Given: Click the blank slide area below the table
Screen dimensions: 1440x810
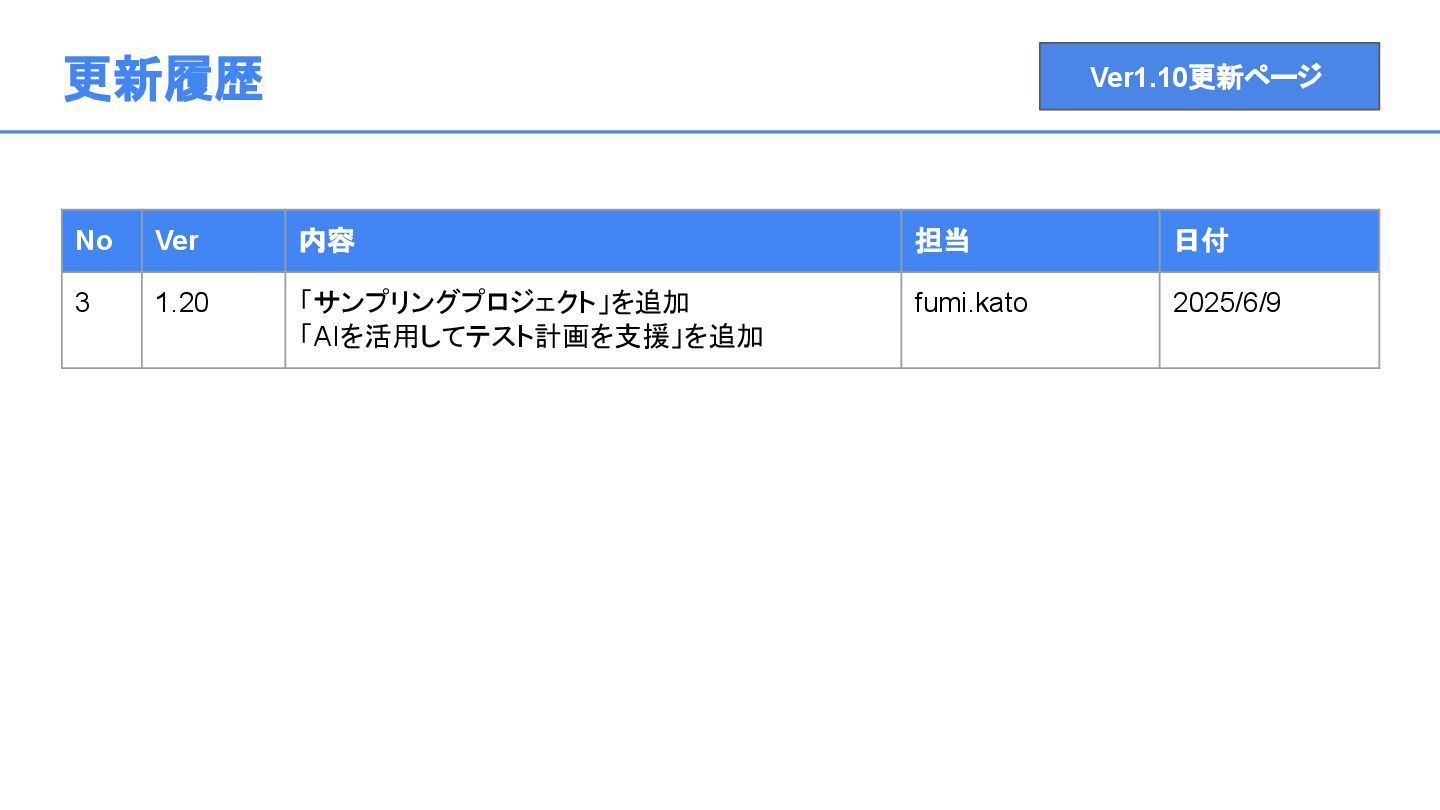Looking at the screenshot, I should pos(720,580).
